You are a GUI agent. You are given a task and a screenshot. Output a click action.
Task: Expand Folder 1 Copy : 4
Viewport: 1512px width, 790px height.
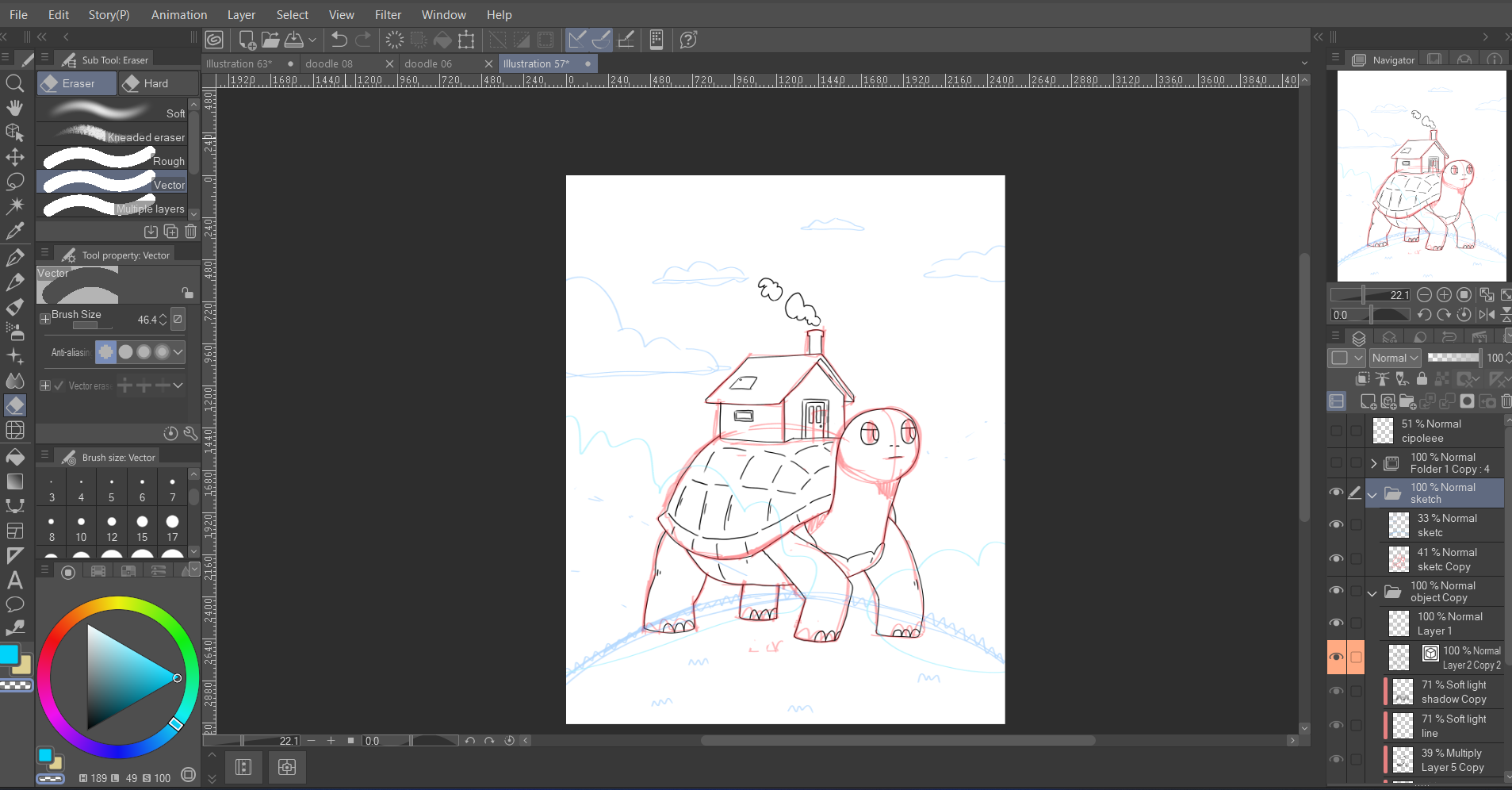[x=1373, y=463]
